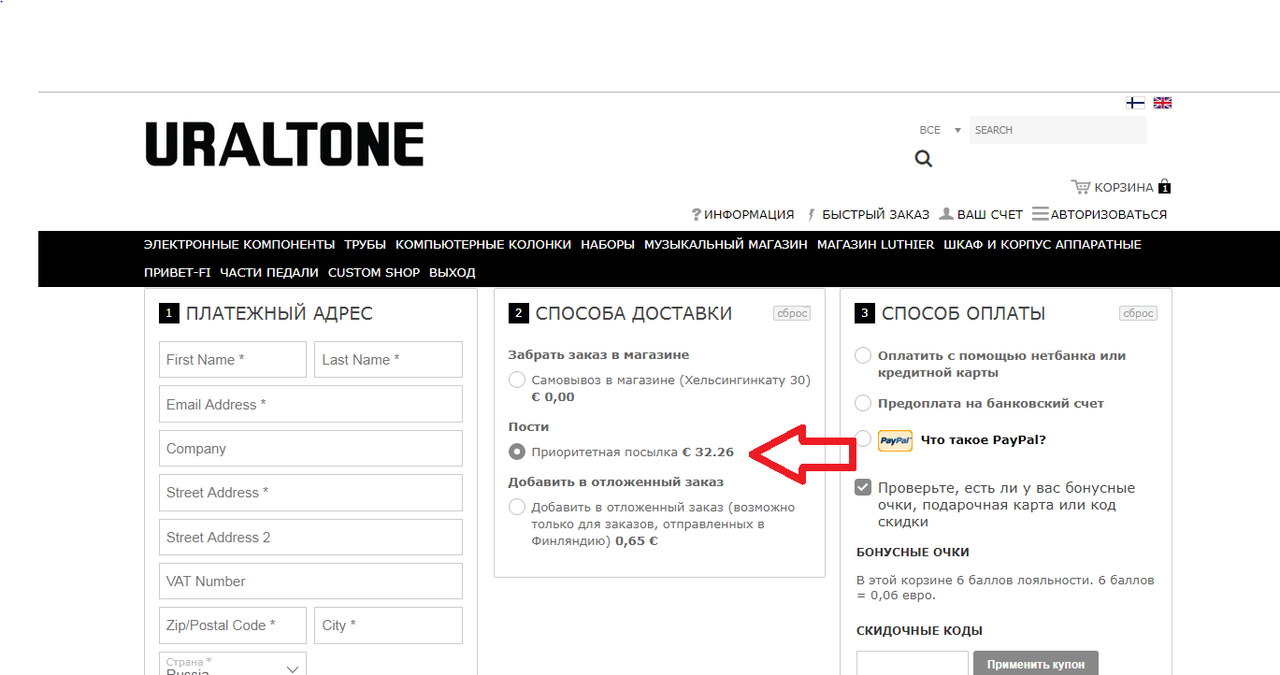Click the PayPal logo
Image resolution: width=1280 pixels, height=675 pixels.
coord(895,440)
